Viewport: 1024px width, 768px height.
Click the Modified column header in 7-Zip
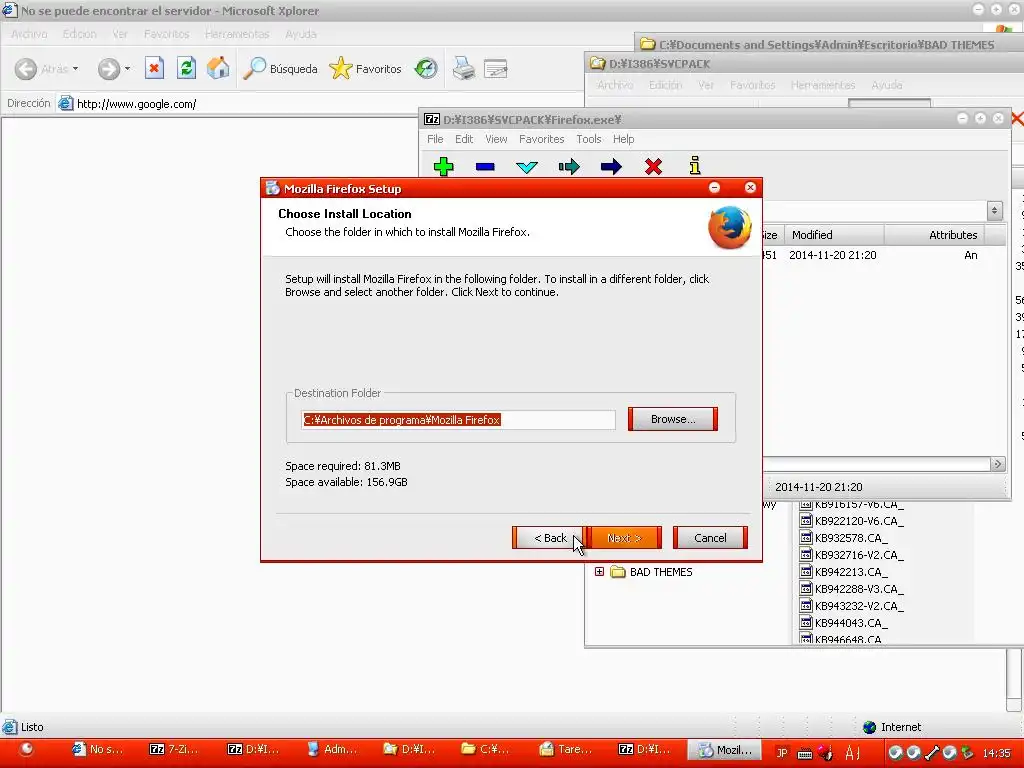835,235
